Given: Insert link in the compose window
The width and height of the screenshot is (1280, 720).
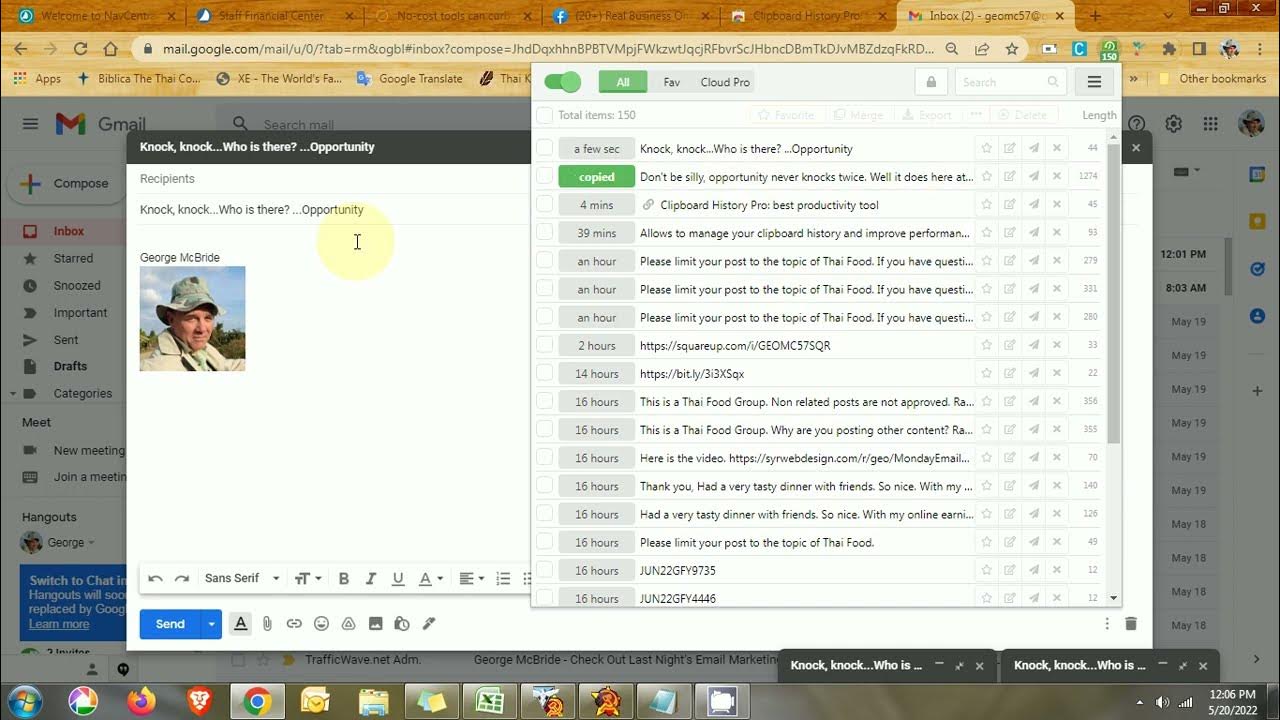Looking at the screenshot, I should 294,623.
